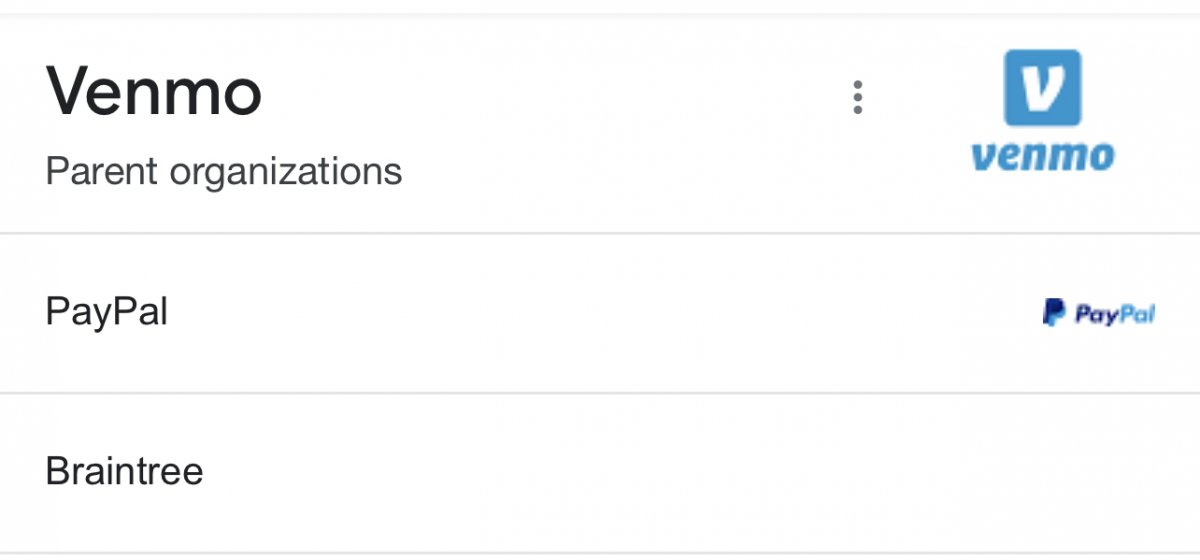Select the Braintree row's empty right side
This screenshot has width=1200, height=560.
[900, 473]
